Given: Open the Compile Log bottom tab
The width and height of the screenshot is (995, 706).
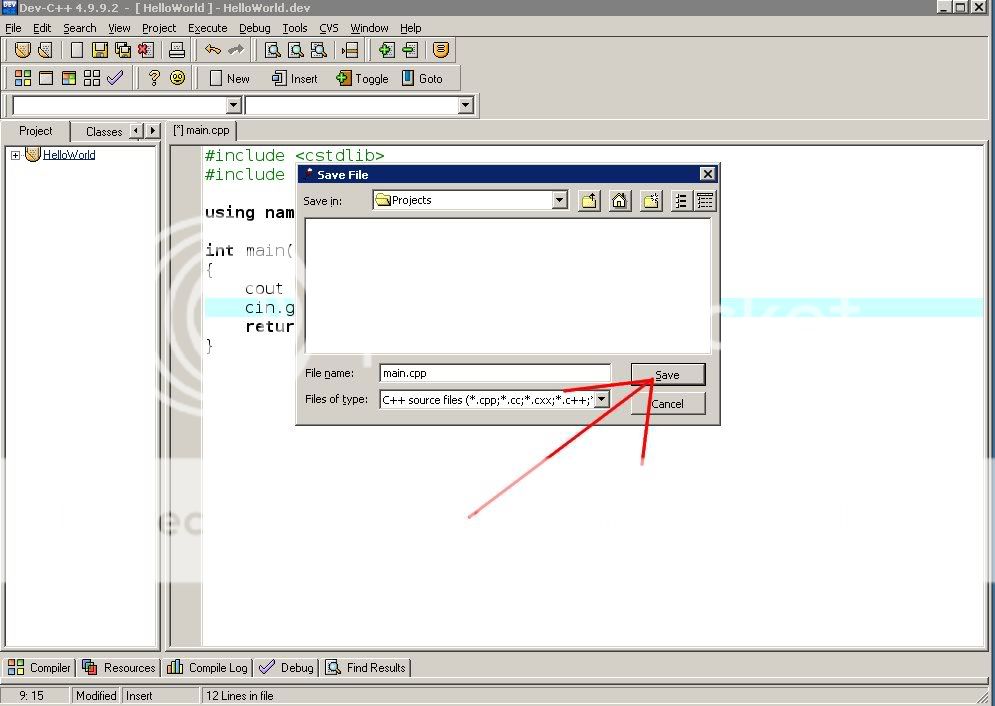Looking at the screenshot, I should [x=208, y=667].
